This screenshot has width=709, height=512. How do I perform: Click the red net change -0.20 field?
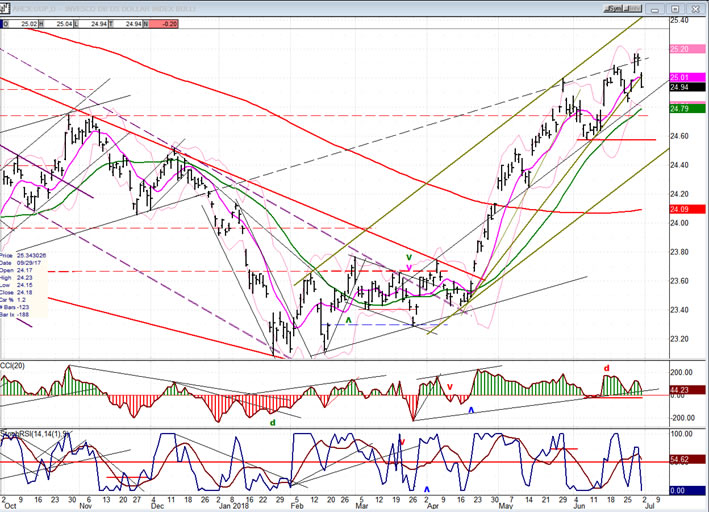[x=163, y=24]
